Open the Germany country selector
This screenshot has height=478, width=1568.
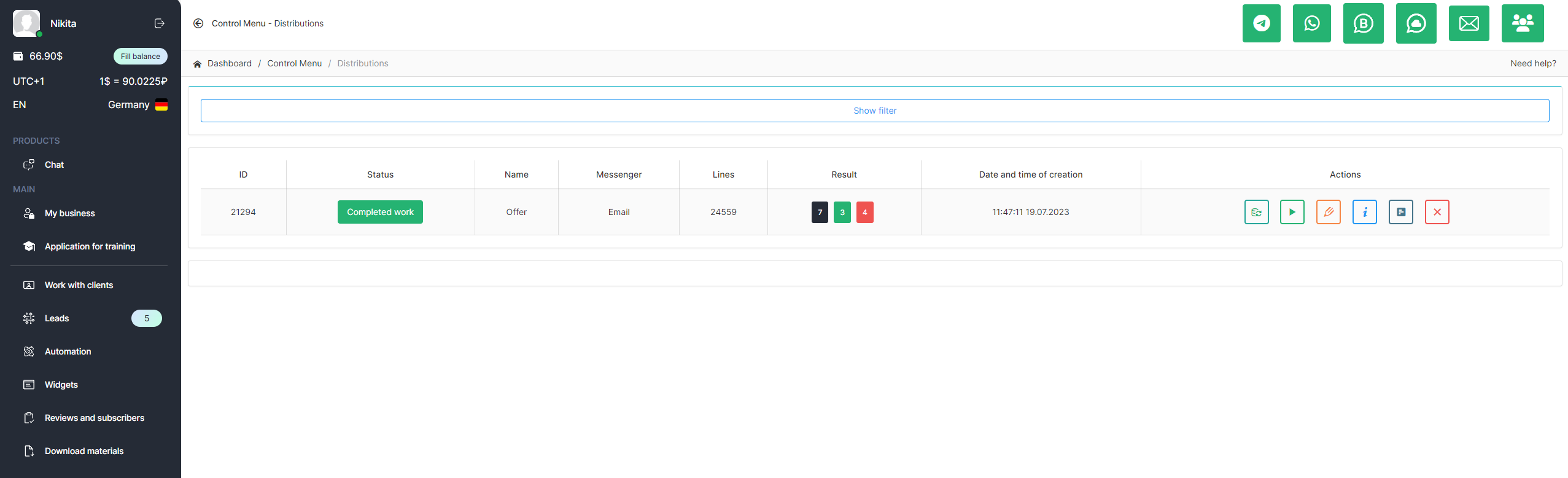click(x=138, y=105)
